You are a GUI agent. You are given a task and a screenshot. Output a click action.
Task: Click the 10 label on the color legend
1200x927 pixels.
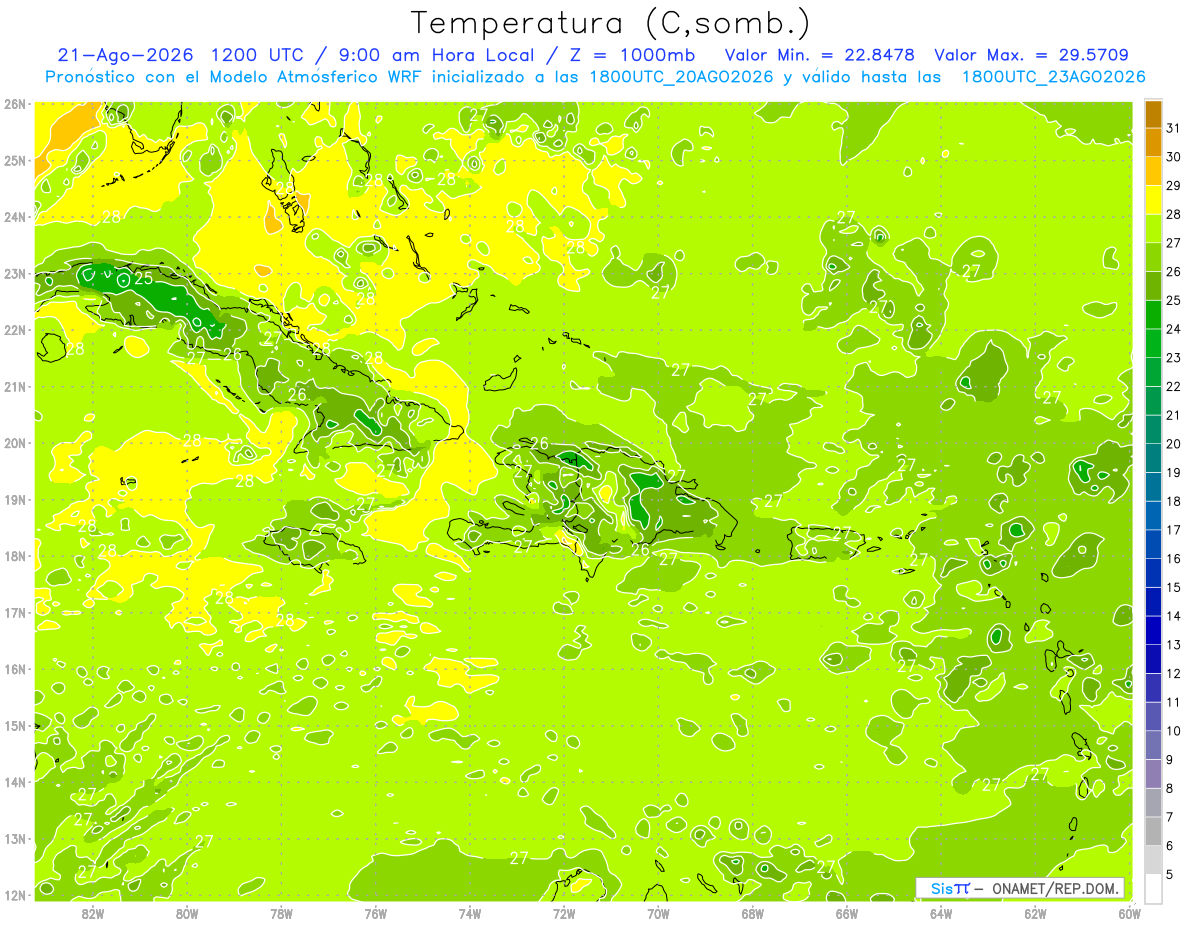click(x=1174, y=731)
